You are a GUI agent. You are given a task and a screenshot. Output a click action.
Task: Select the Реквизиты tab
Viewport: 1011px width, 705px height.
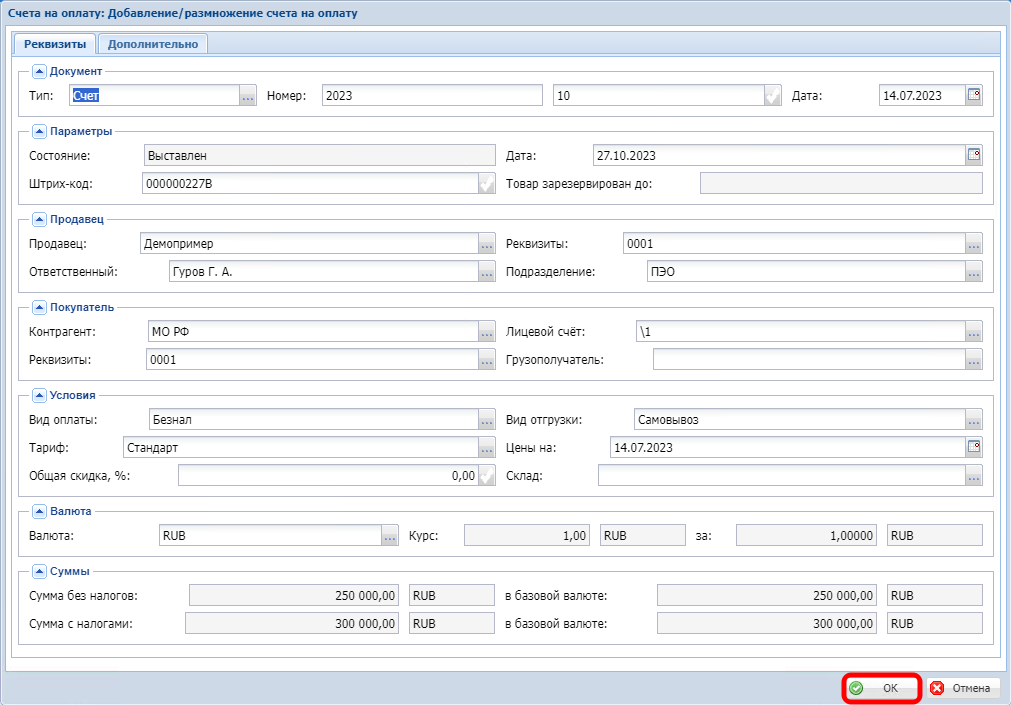click(54, 44)
